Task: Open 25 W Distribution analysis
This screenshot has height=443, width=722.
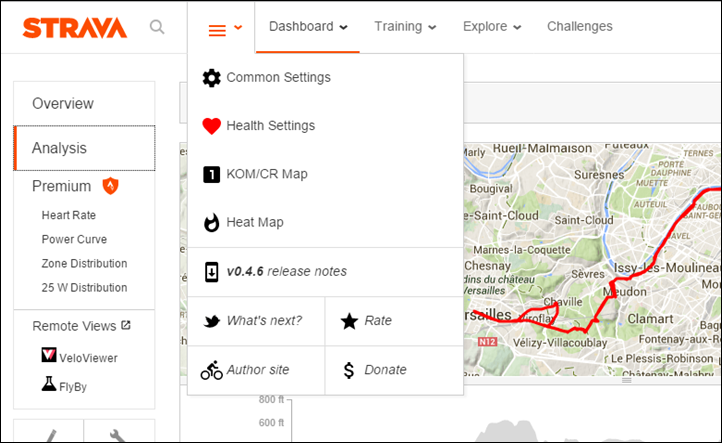Action: 84,287
